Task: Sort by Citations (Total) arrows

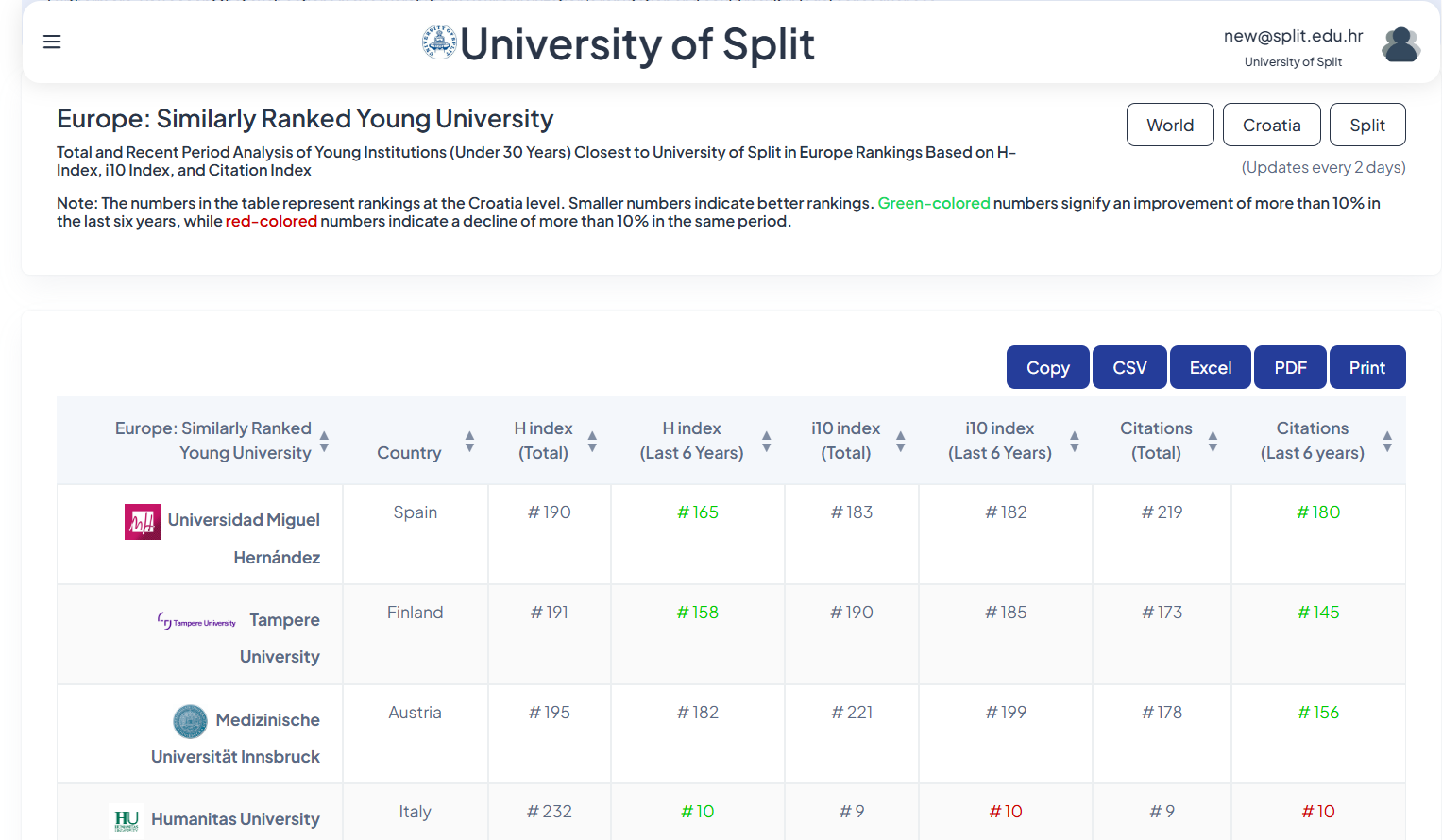Action: [x=1213, y=441]
